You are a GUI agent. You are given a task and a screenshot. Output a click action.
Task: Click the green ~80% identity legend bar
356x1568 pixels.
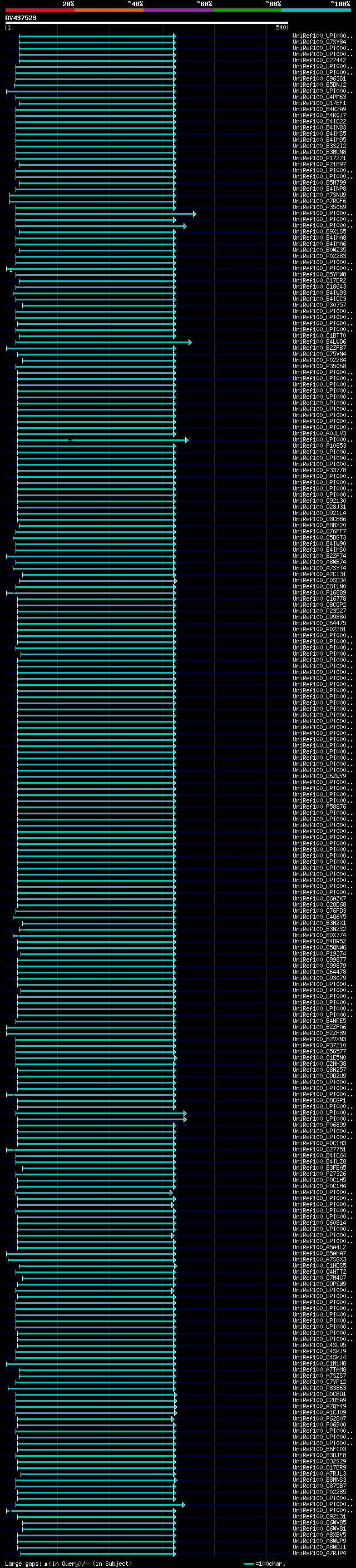[247, 10]
